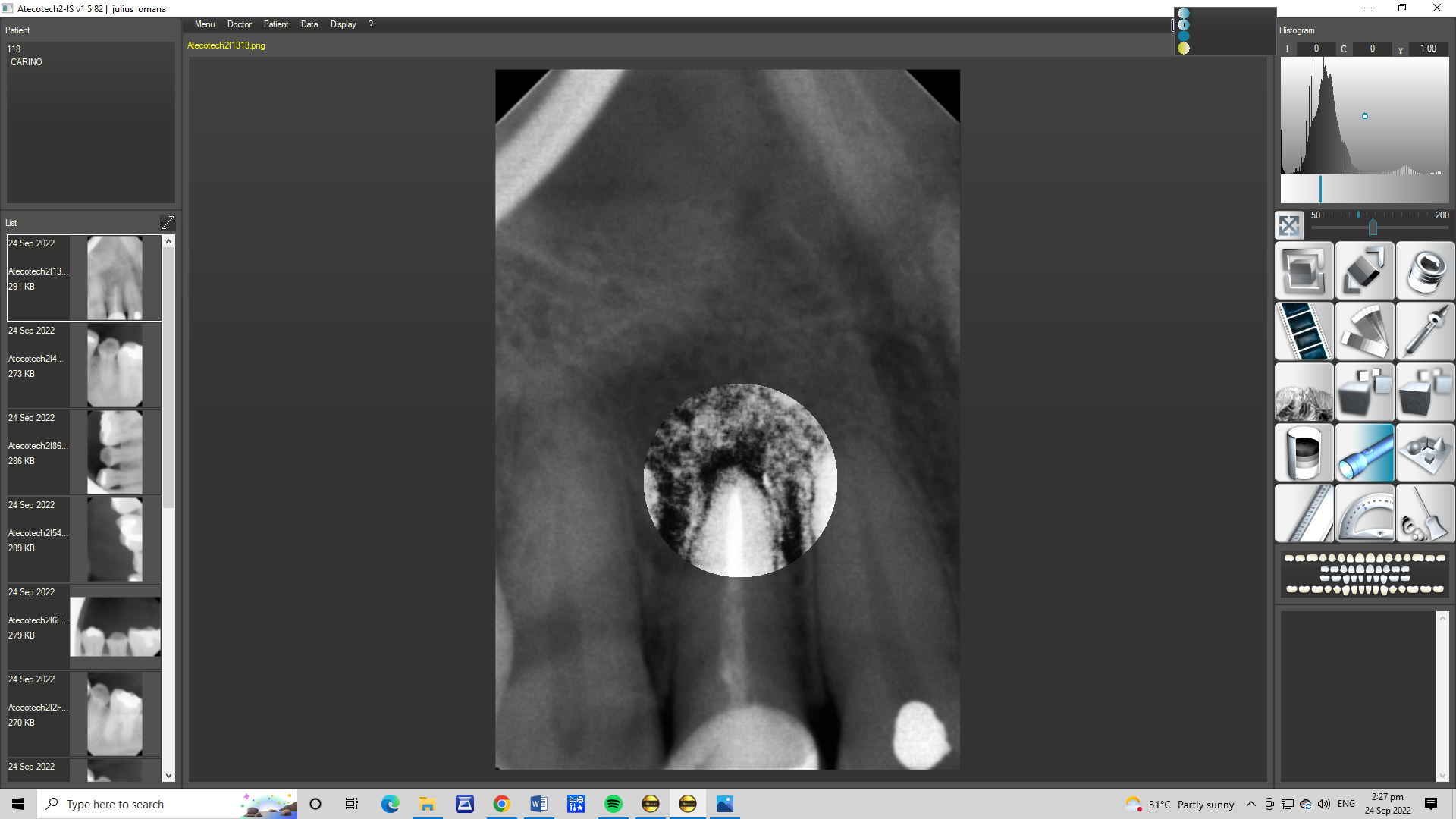Click the shovel with pebbles cleanup tool
The height and width of the screenshot is (819, 1456).
pyautogui.click(x=1425, y=513)
